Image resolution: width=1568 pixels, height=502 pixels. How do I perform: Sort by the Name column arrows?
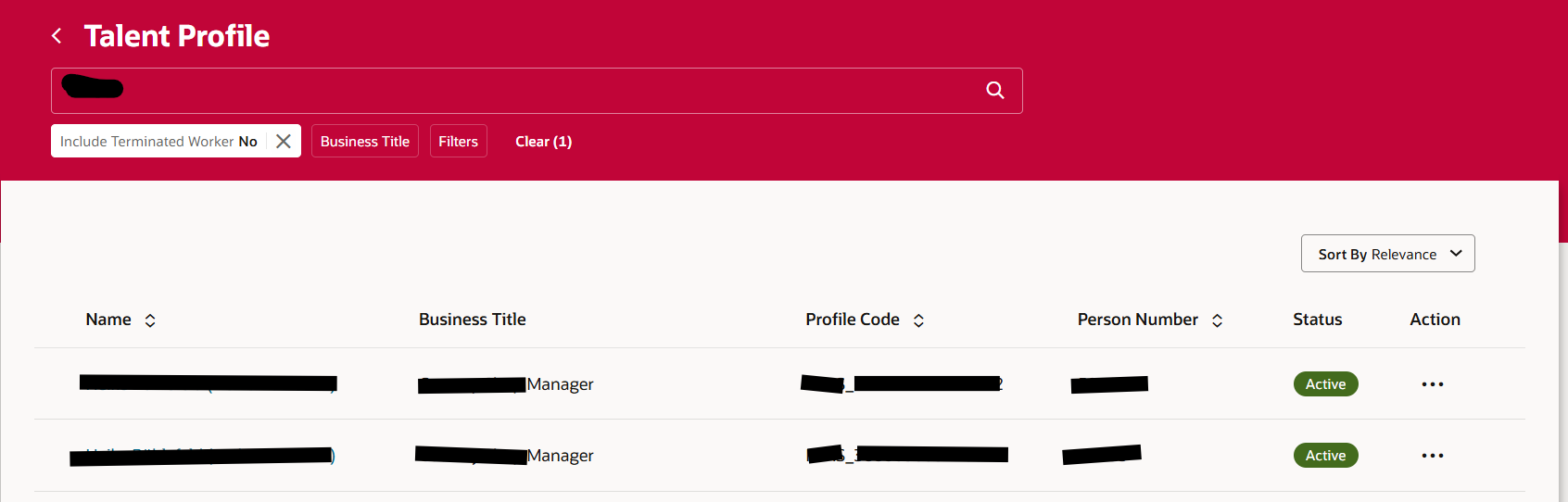pyautogui.click(x=150, y=320)
